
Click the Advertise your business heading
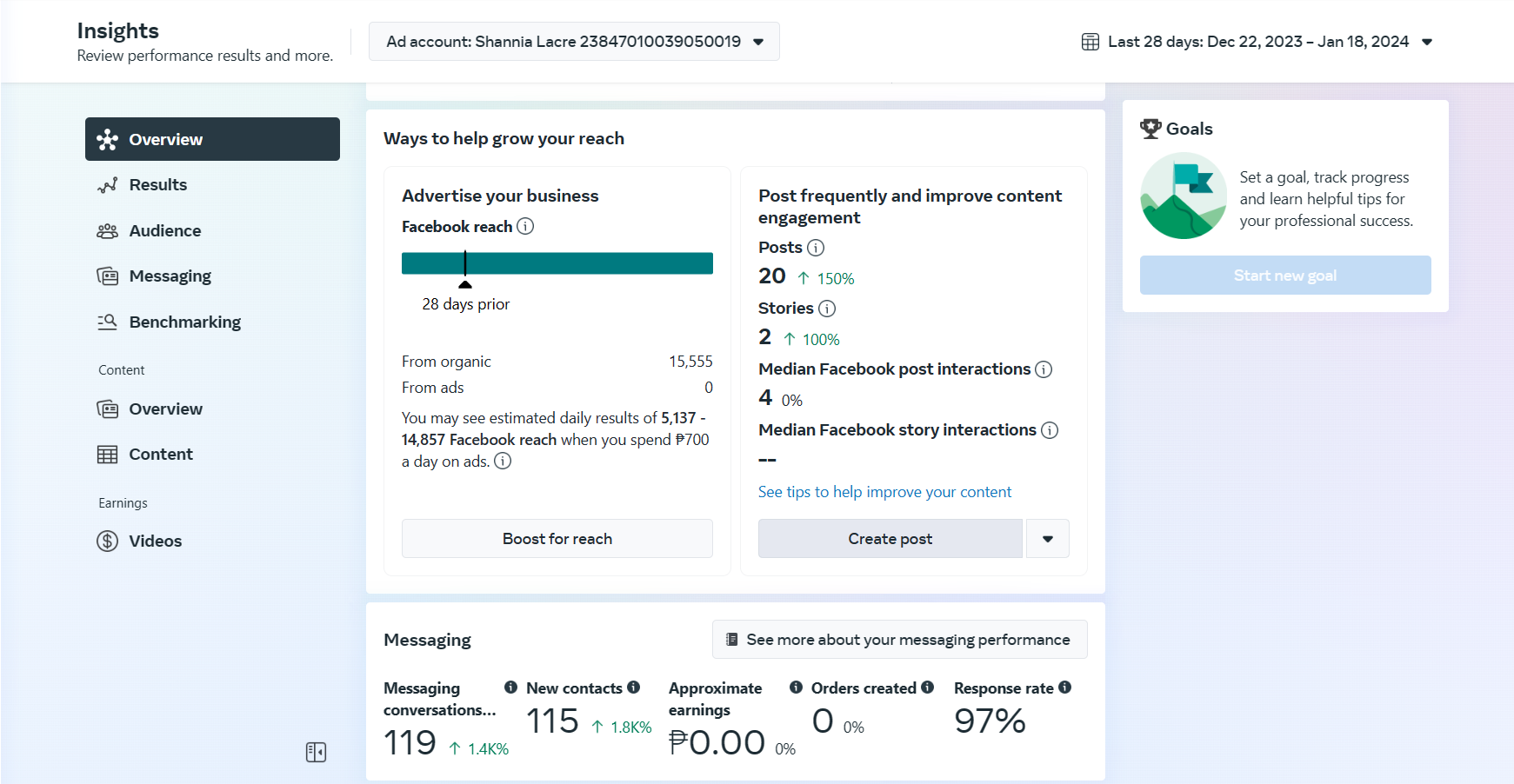(500, 196)
